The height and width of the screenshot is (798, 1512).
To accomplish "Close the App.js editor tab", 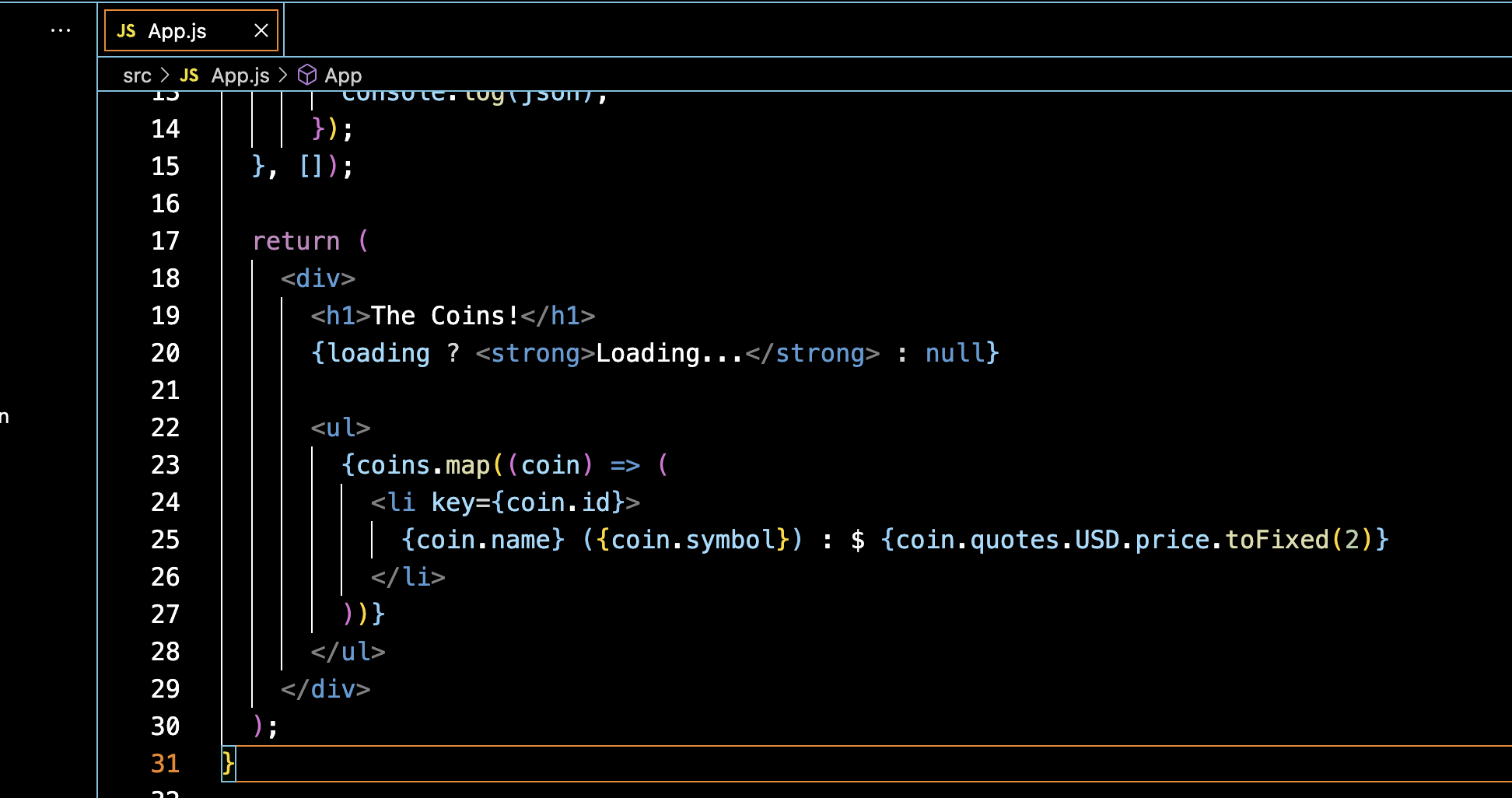I will [x=261, y=30].
